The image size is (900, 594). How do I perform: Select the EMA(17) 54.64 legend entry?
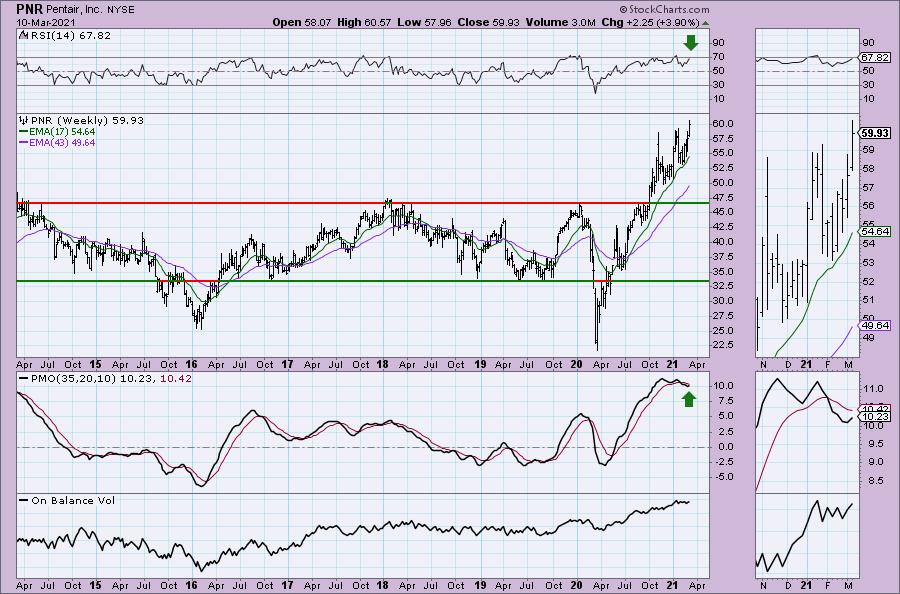(x=62, y=132)
